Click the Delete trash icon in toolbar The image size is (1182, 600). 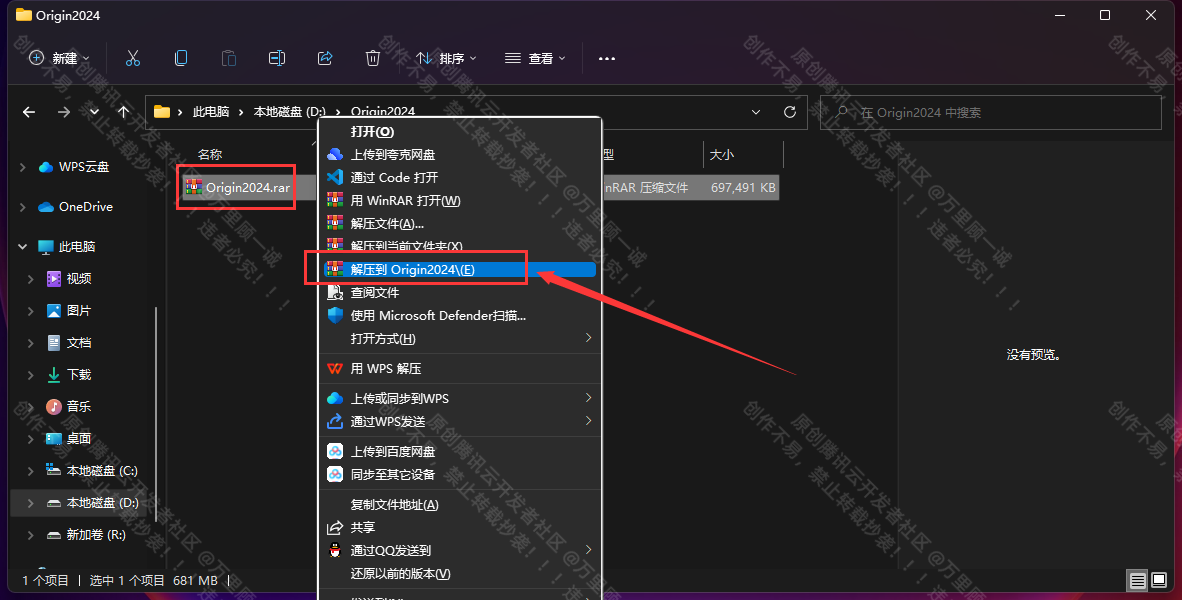(373, 58)
